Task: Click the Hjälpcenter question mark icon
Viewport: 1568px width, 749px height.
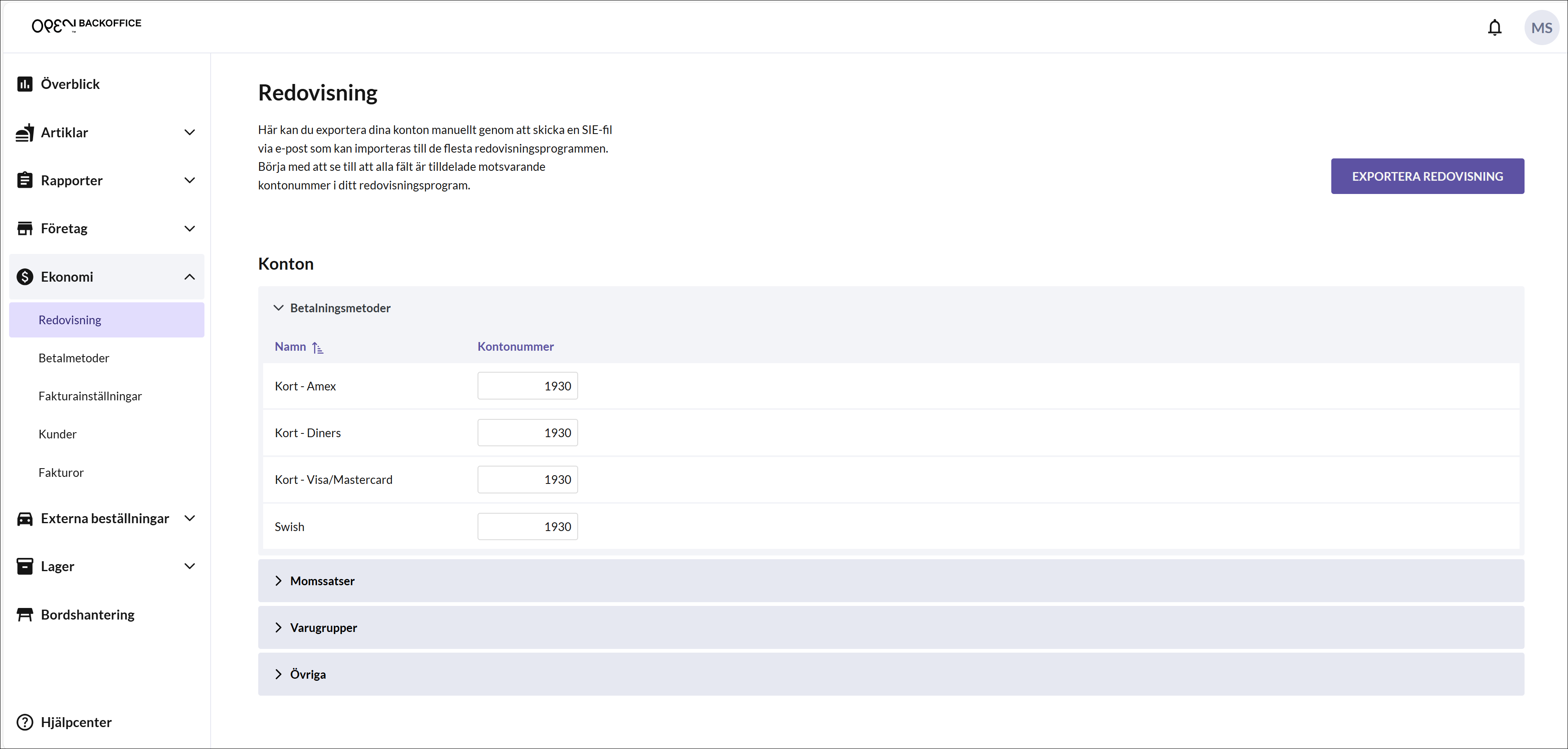Action: [25, 722]
